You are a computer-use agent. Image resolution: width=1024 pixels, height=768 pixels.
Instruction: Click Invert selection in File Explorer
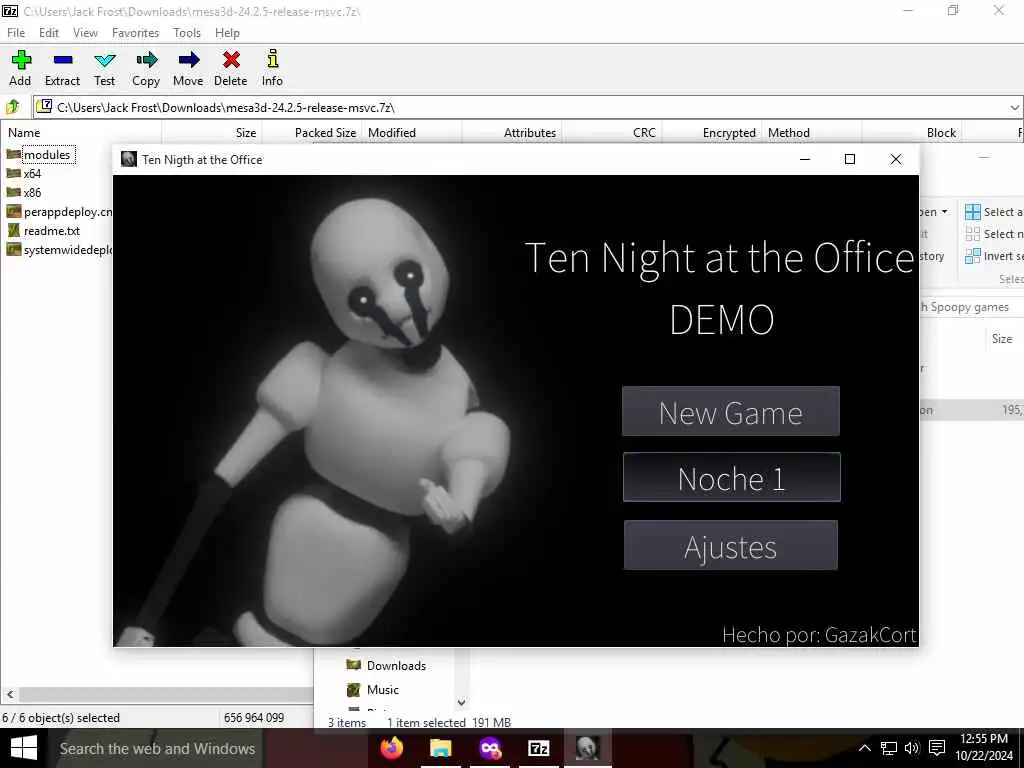click(993, 256)
